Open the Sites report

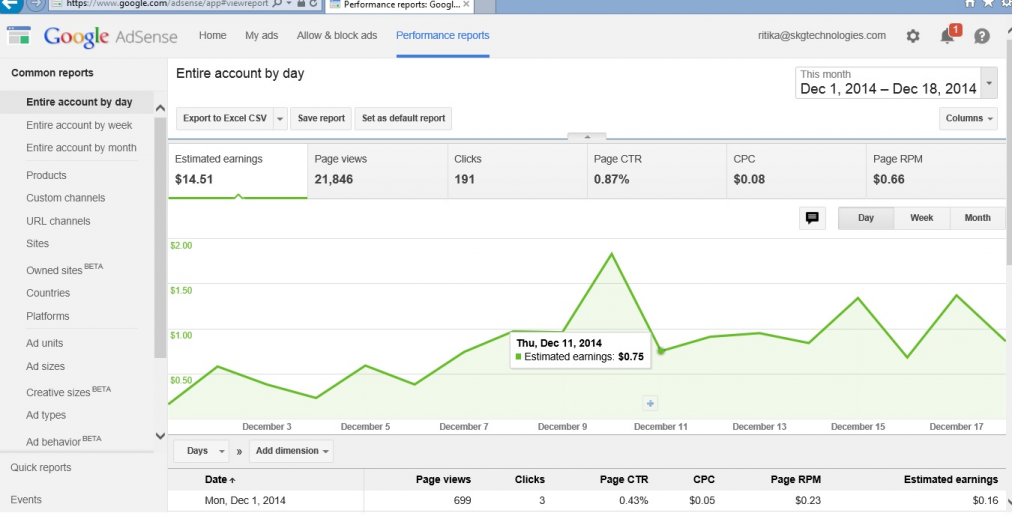[x=37, y=244]
